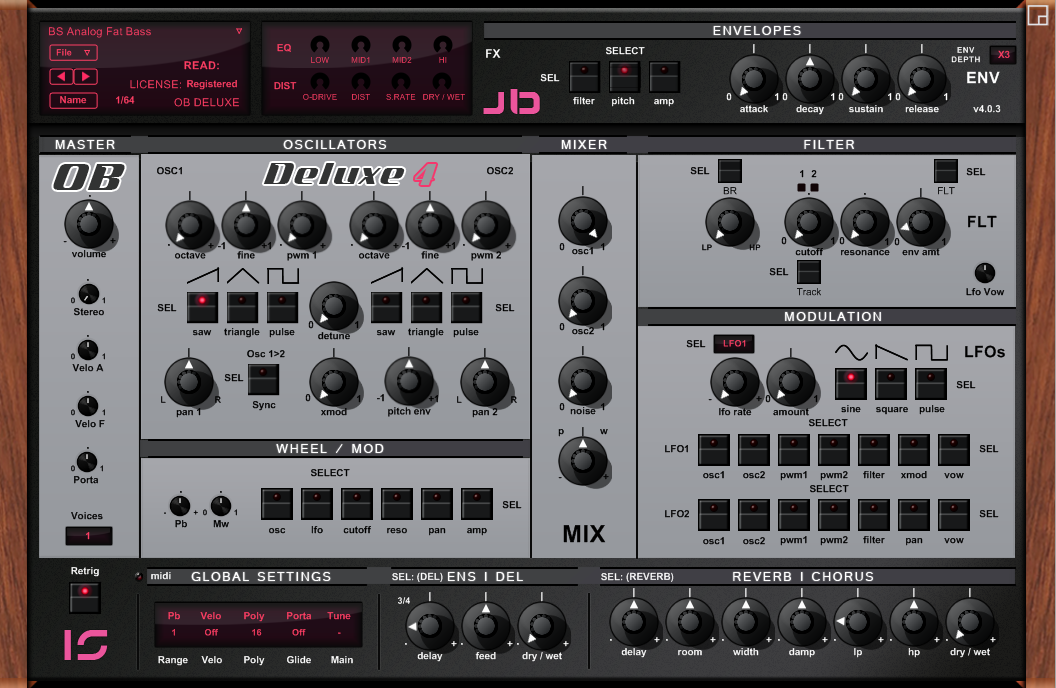Switch the LFO1 selector button
Image resolution: width=1056 pixels, height=688 pixels.
[x=734, y=343]
